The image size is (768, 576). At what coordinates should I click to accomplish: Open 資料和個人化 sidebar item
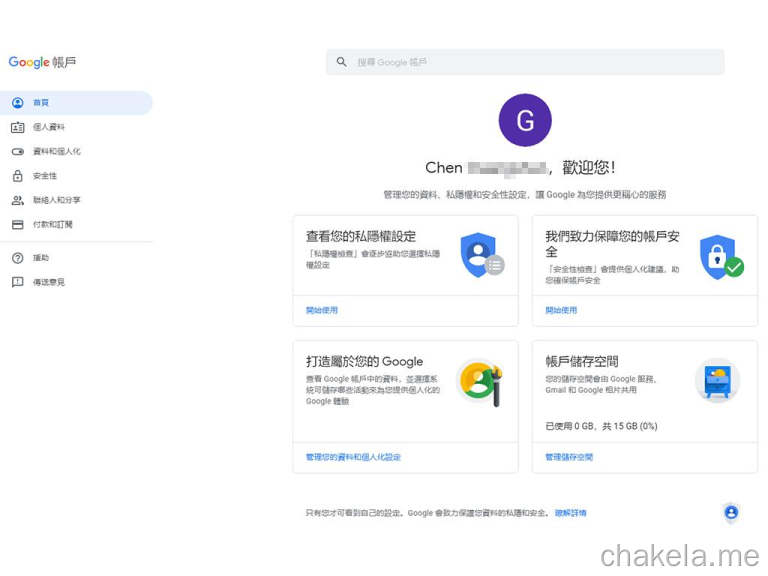tap(76, 151)
